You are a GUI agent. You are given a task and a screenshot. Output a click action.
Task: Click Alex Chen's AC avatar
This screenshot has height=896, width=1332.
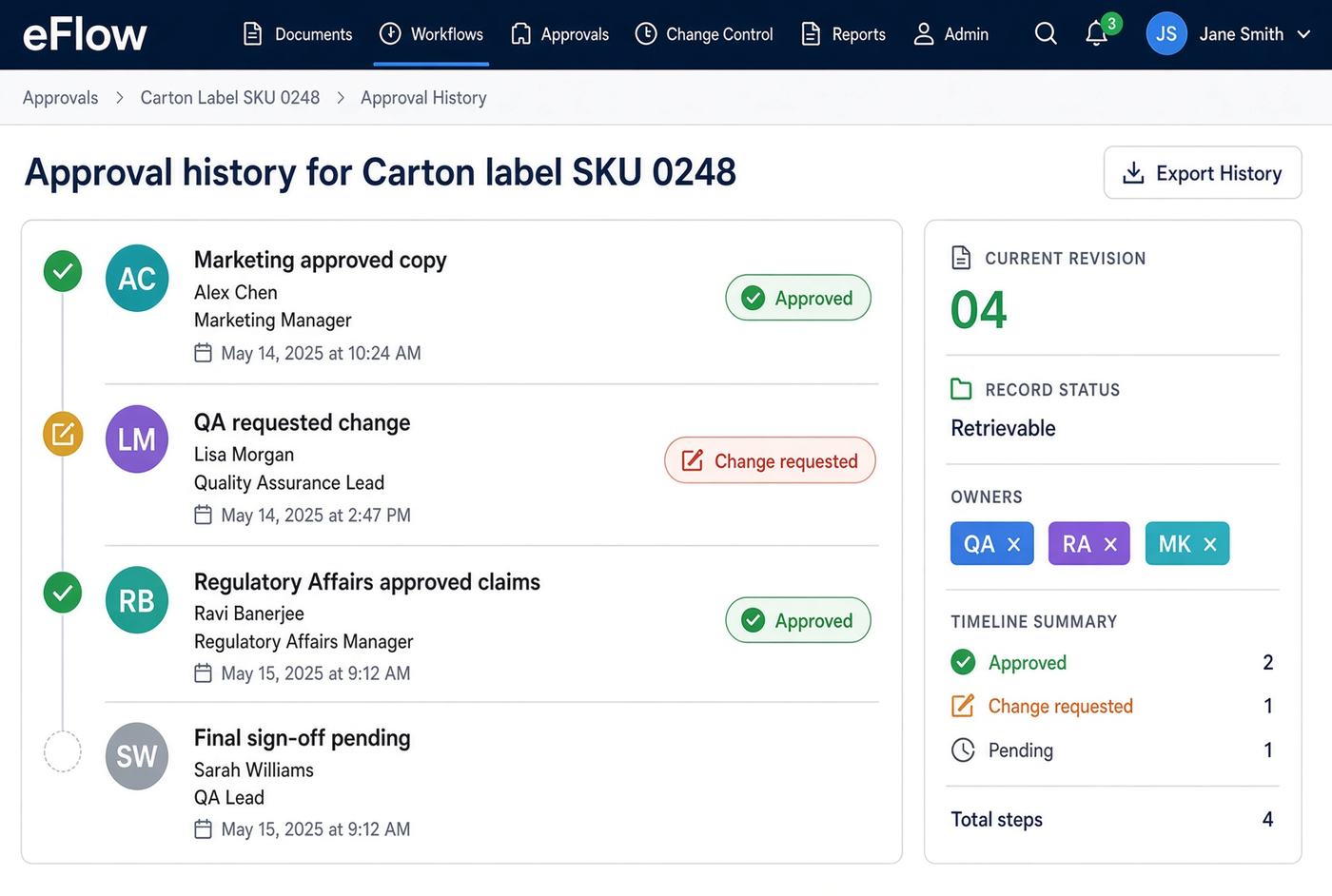pyautogui.click(x=137, y=279)
